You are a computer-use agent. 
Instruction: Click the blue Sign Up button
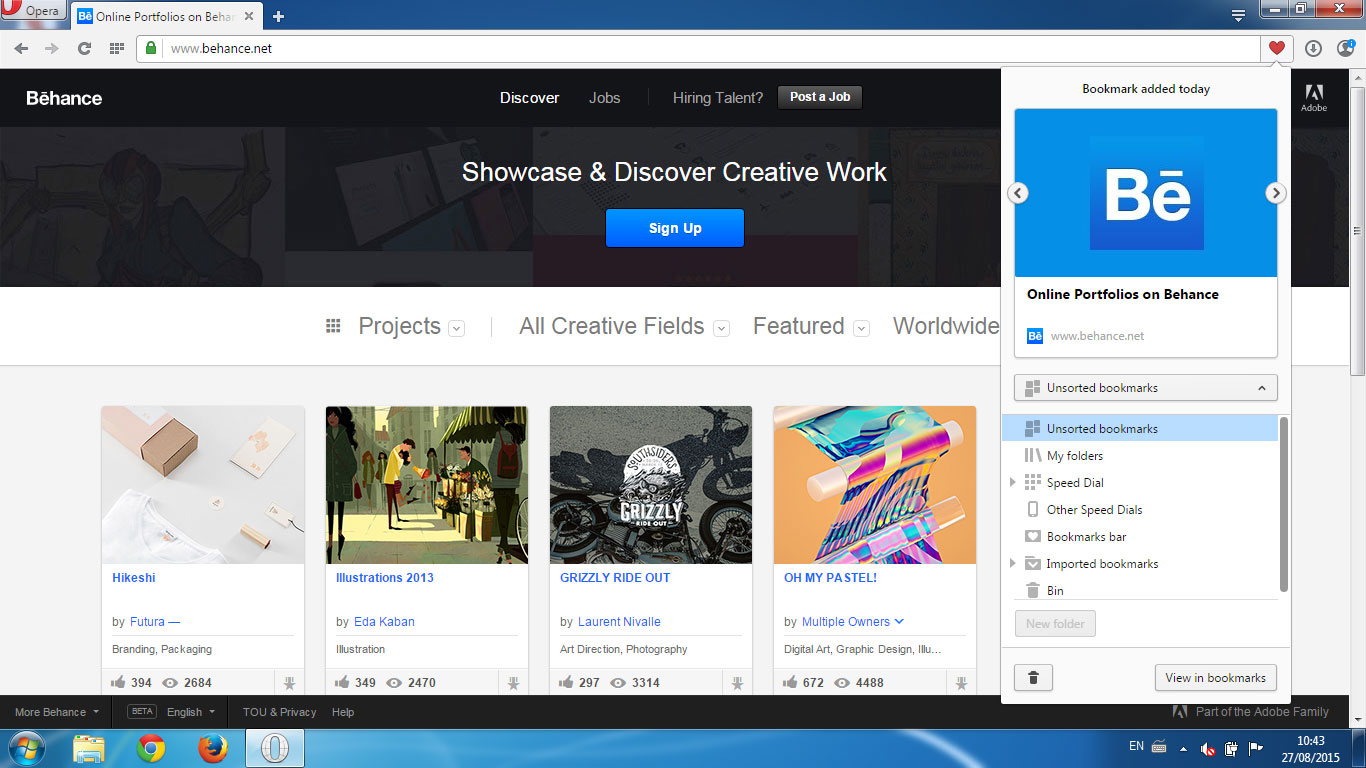(x=675, y=228)
